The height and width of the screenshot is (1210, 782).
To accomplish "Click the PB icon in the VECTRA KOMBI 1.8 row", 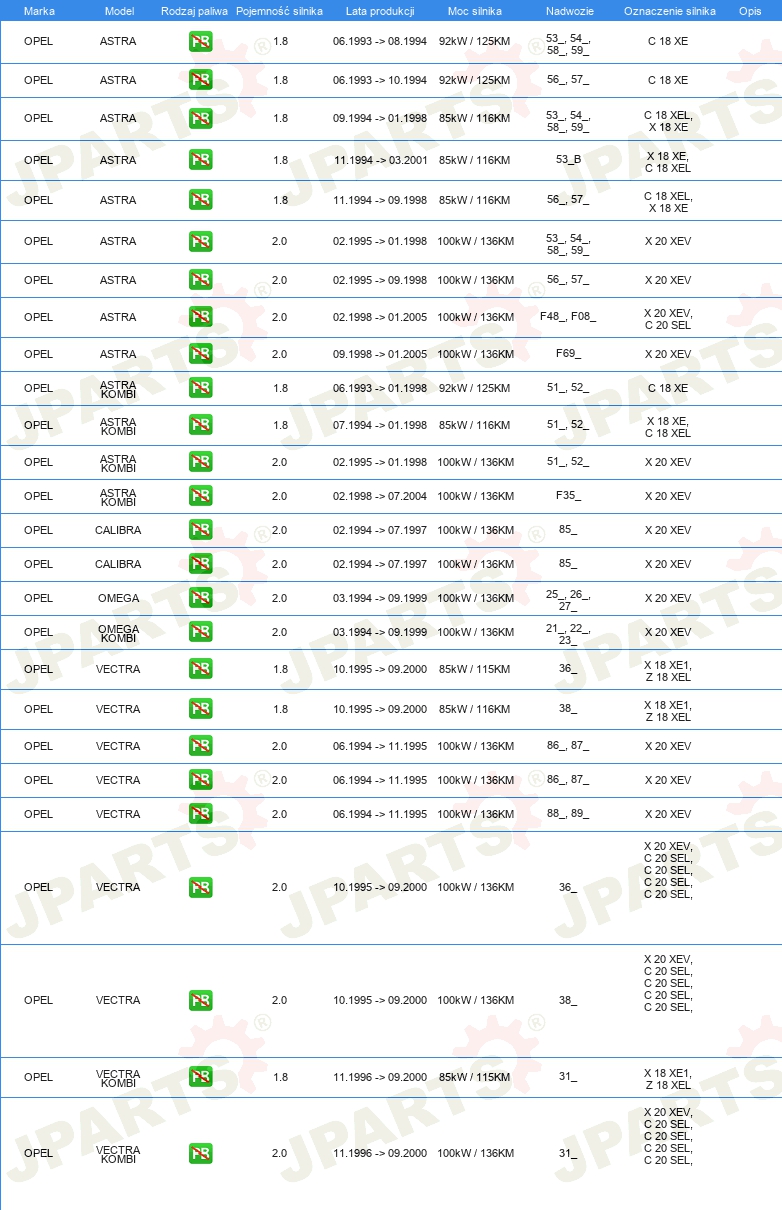I will tap(201, 1077).
